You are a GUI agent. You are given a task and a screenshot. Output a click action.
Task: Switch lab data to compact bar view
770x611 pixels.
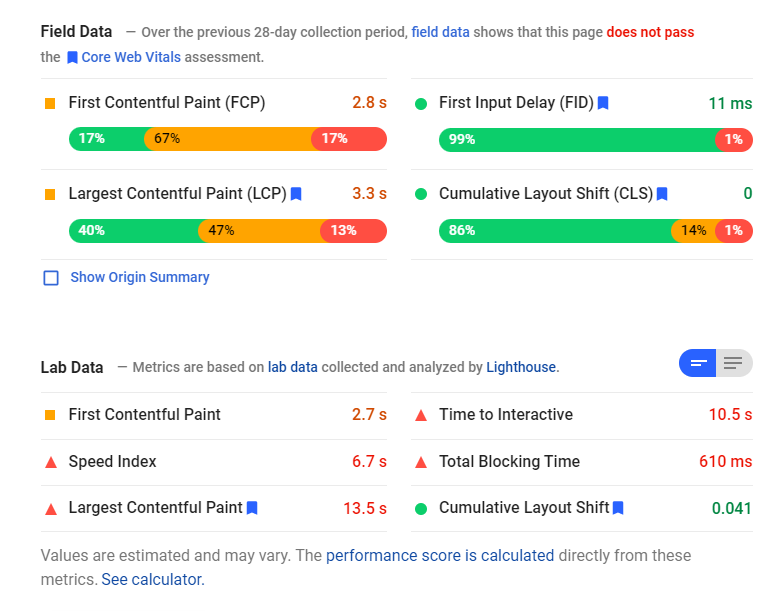698,363
